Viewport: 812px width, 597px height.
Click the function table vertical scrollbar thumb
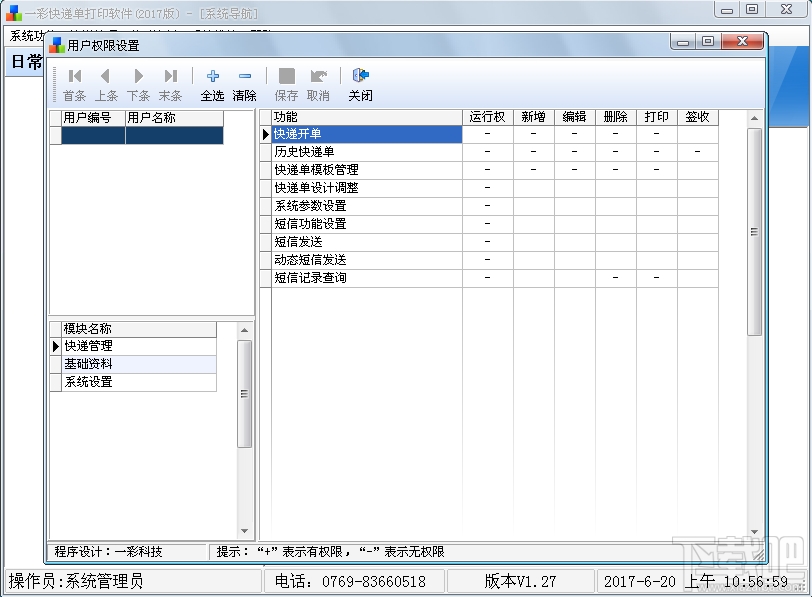pyautogui.click(x=755, y=232)
